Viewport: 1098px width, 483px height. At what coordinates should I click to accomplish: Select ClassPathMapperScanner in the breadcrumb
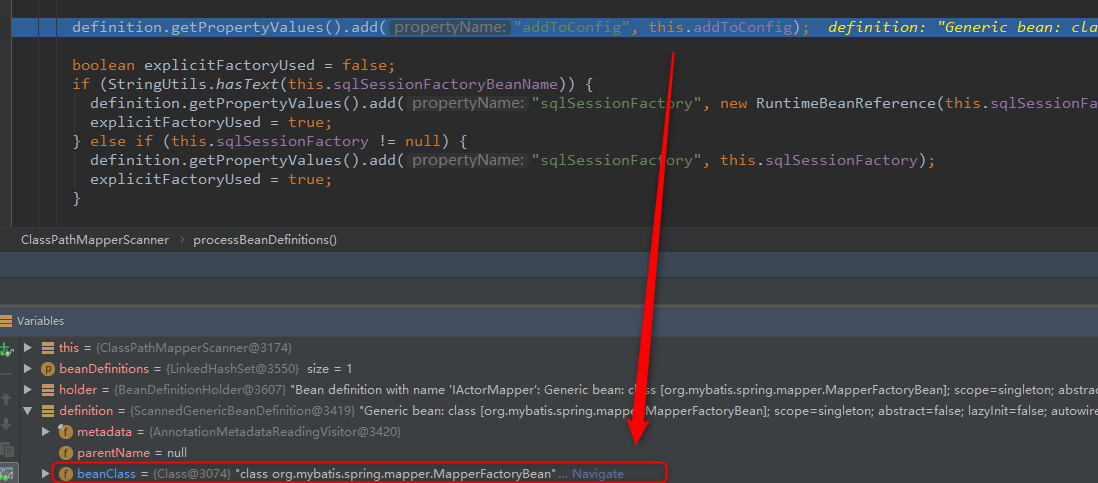[95, 239]
